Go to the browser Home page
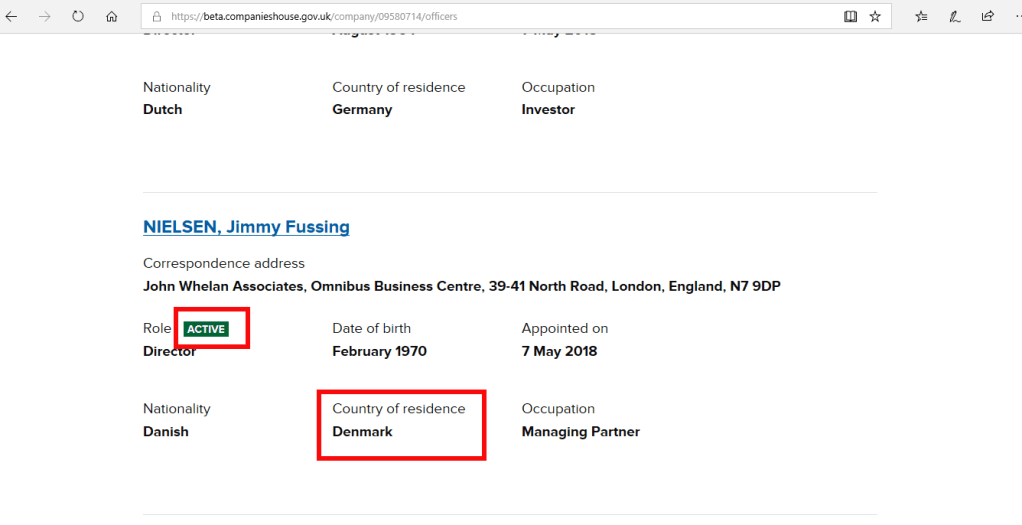 coord(111,16)
